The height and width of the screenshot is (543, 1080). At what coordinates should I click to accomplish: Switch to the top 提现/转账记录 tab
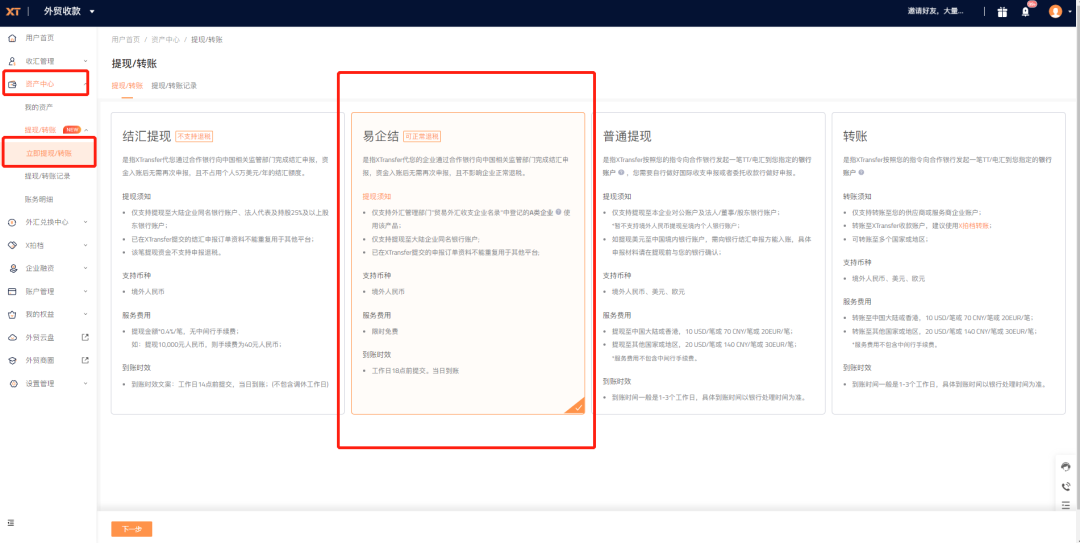(174, 86)
